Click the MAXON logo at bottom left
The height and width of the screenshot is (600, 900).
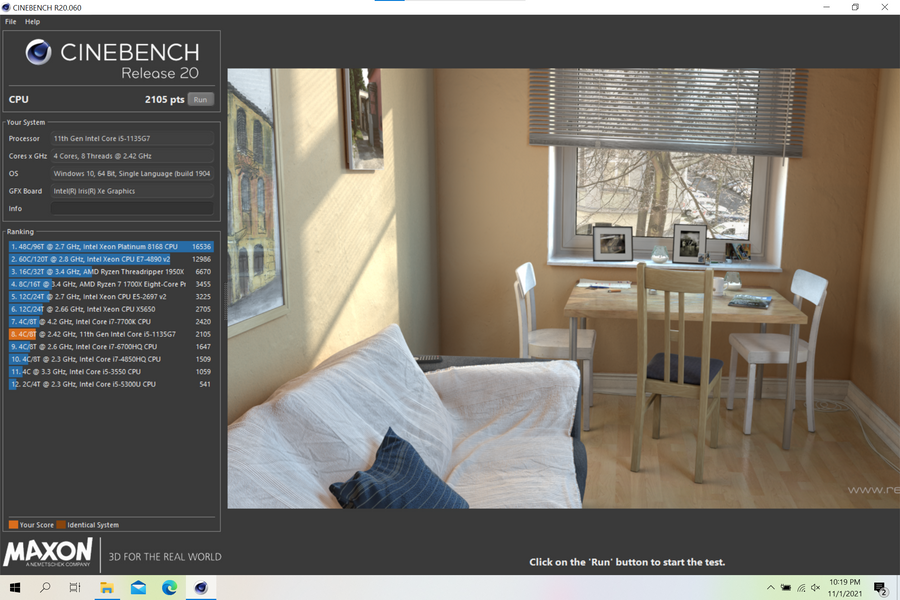[x=48, y=554]
